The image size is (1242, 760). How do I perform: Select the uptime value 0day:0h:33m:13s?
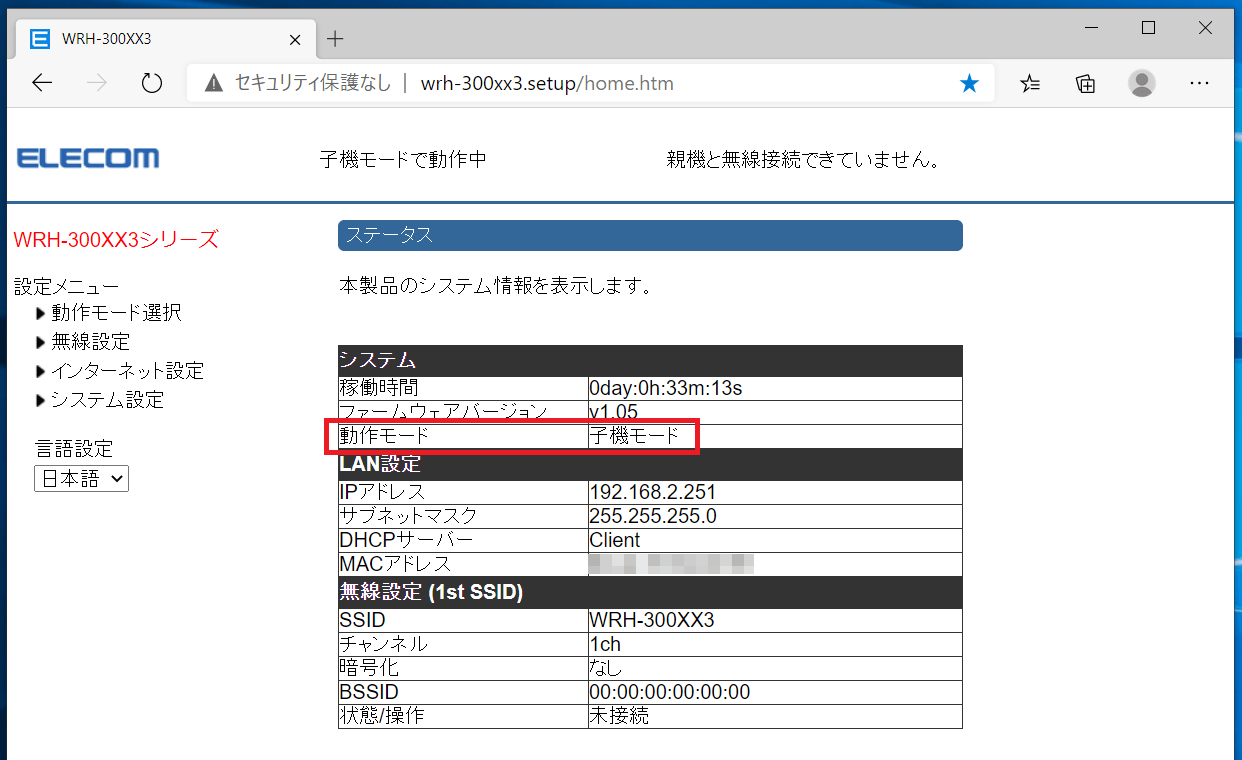665,388
